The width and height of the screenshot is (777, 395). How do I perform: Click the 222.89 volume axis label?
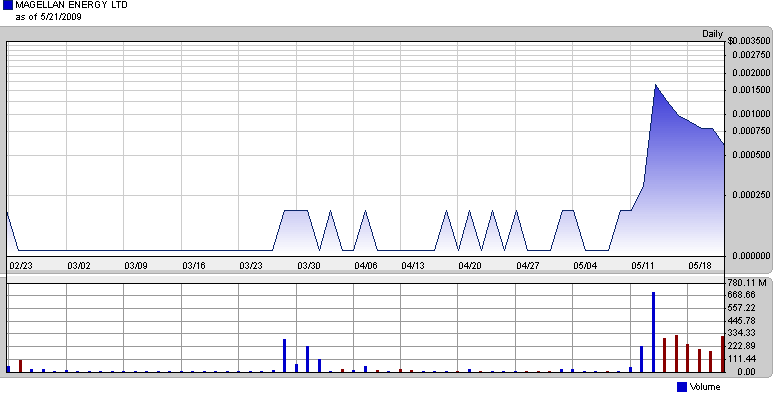pos(741,346)
